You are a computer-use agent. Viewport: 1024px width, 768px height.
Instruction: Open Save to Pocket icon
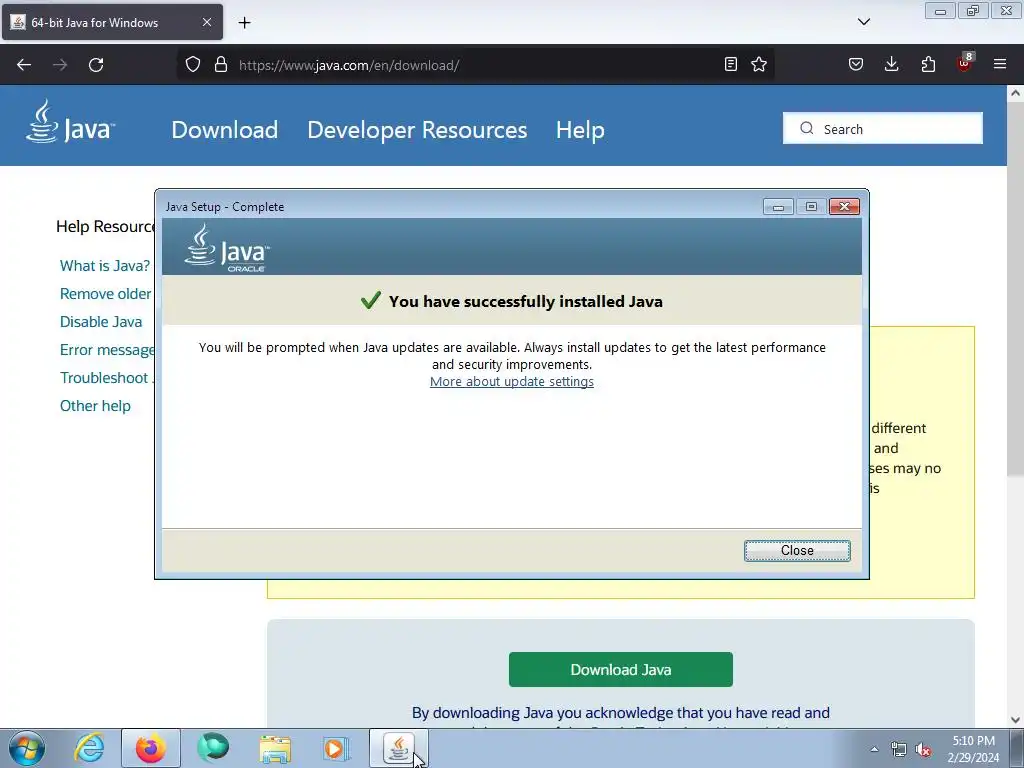tap(856, 65)
